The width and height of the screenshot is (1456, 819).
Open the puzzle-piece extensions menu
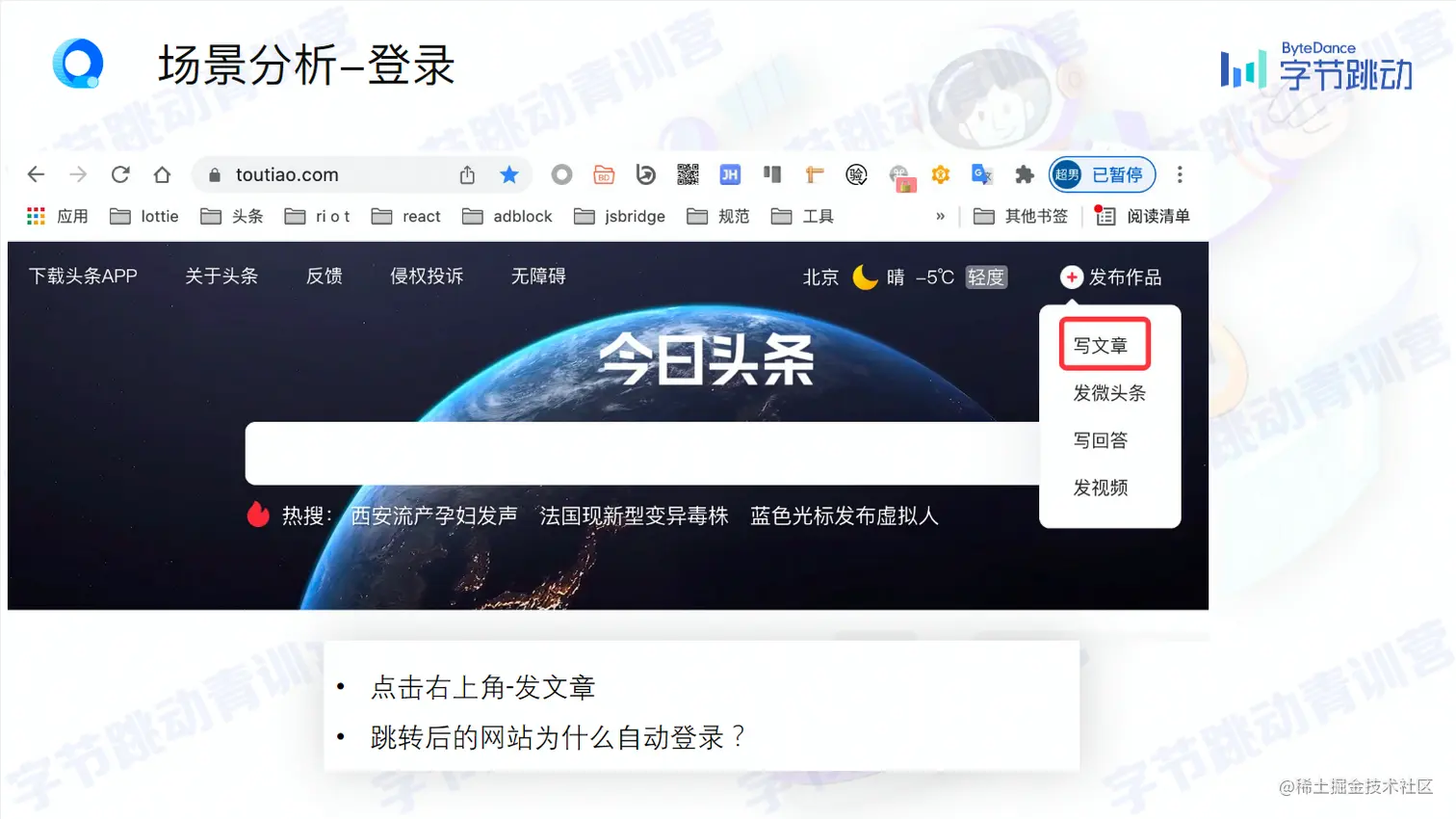pyautogui.click(x=1025, y=174)
